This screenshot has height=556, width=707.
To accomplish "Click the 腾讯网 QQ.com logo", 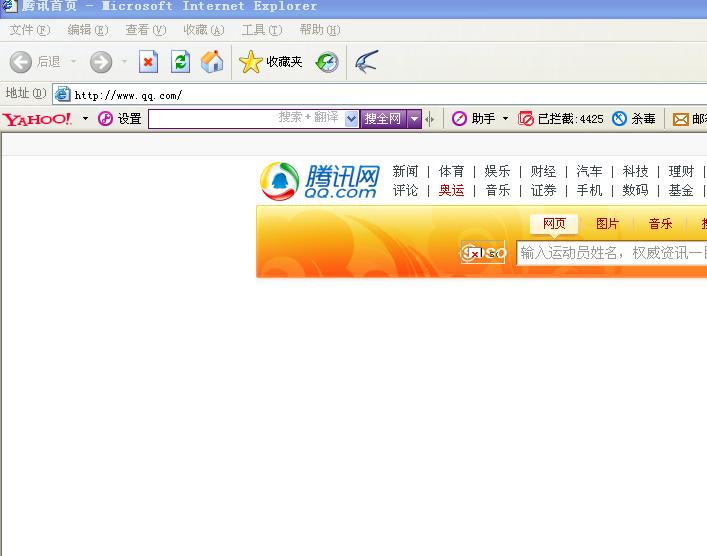I will tap(320, 181).
